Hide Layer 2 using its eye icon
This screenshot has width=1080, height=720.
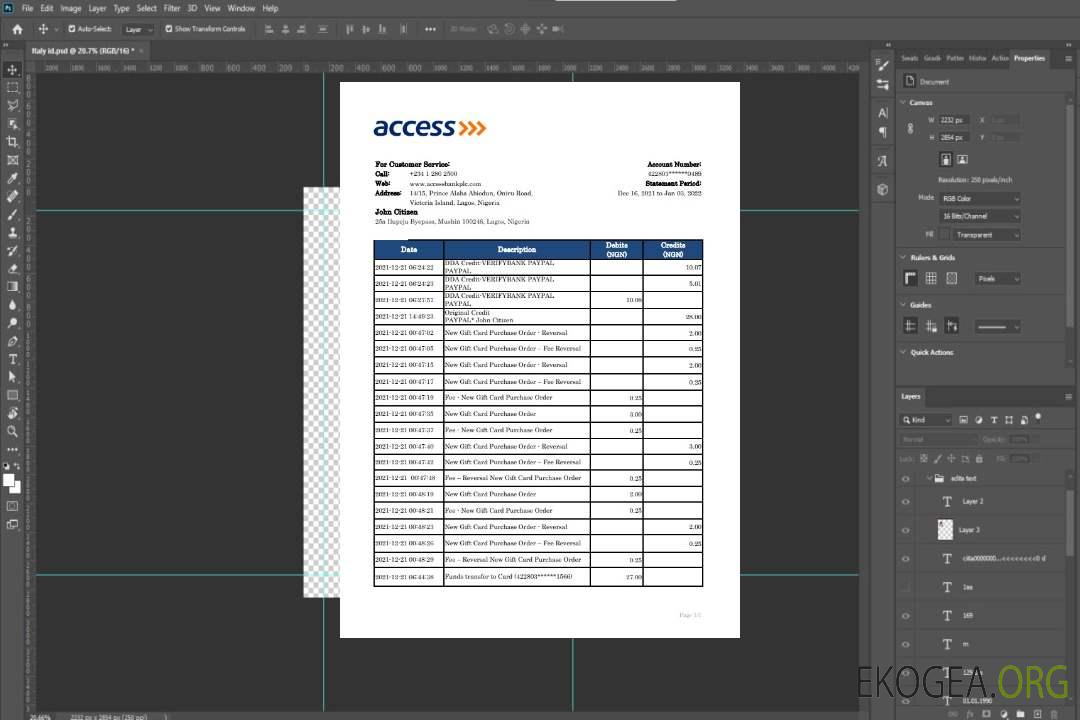tap(906, 502)
